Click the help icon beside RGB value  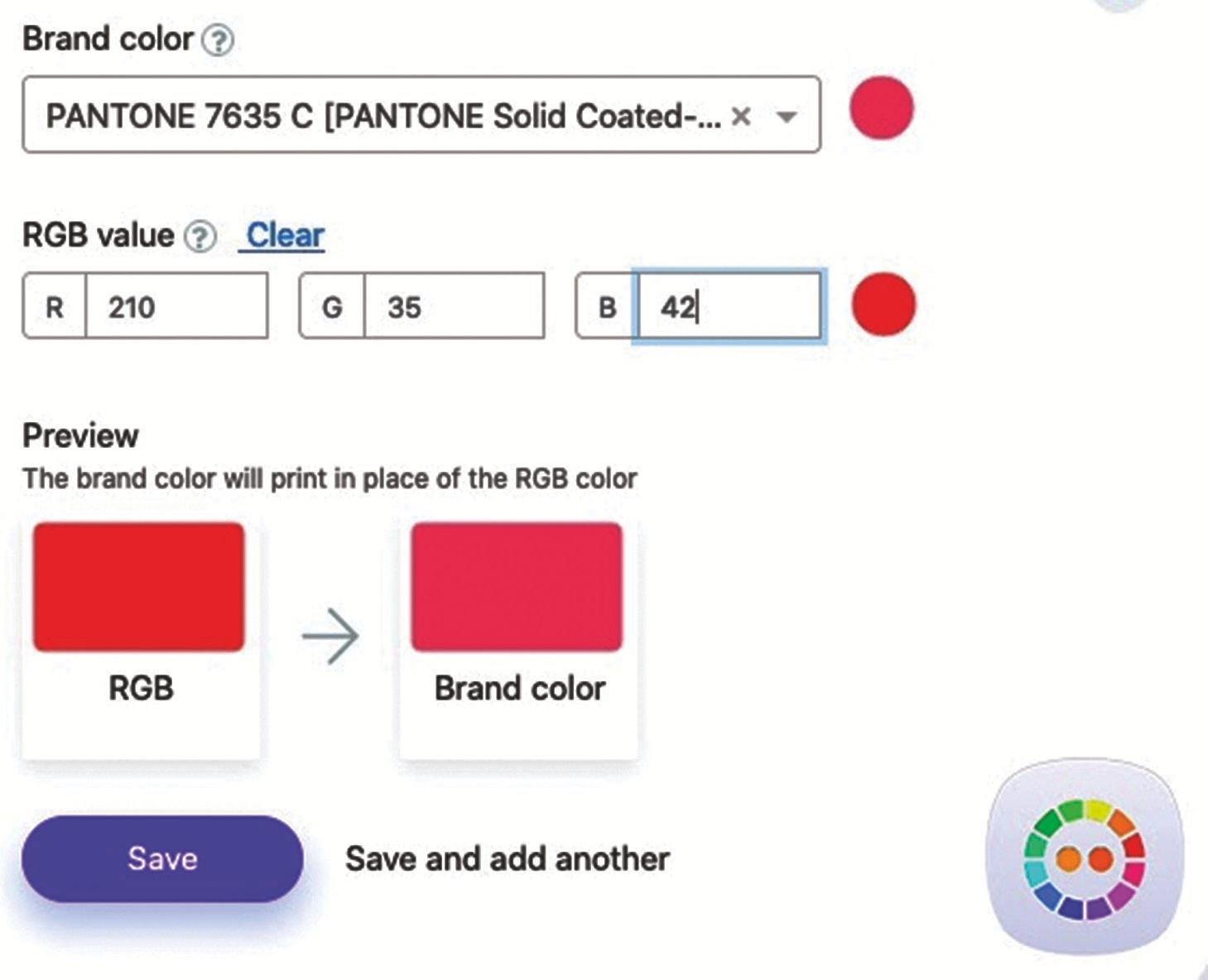(200, 237)
